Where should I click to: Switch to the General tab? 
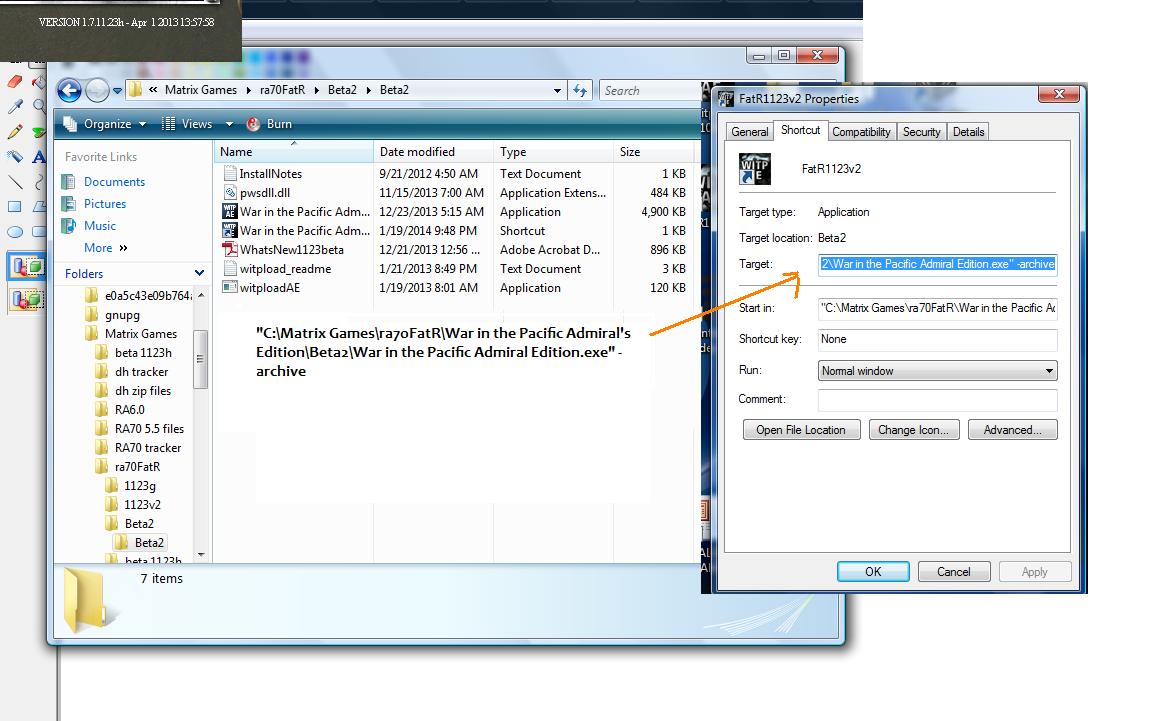click(750, 132)
